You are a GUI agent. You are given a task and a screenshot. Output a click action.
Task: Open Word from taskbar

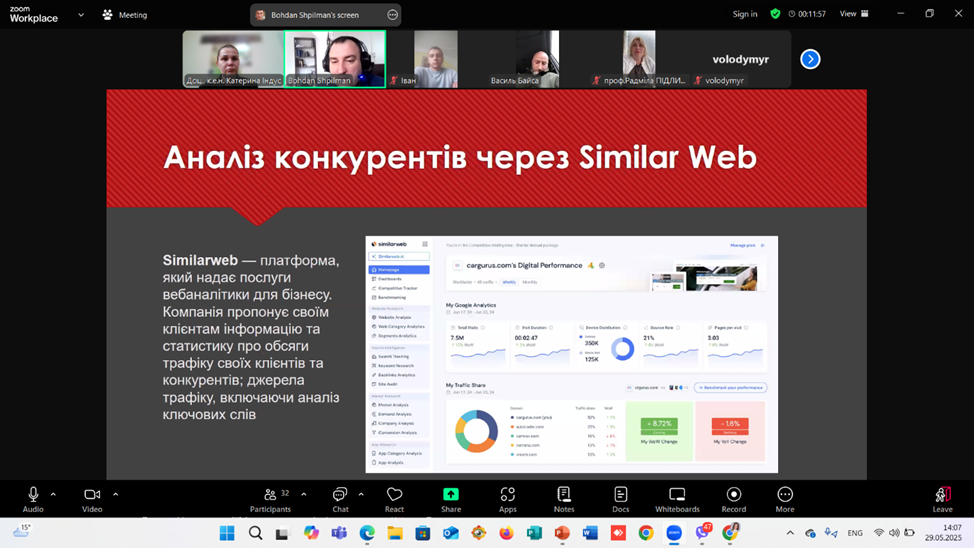point(590,533)
